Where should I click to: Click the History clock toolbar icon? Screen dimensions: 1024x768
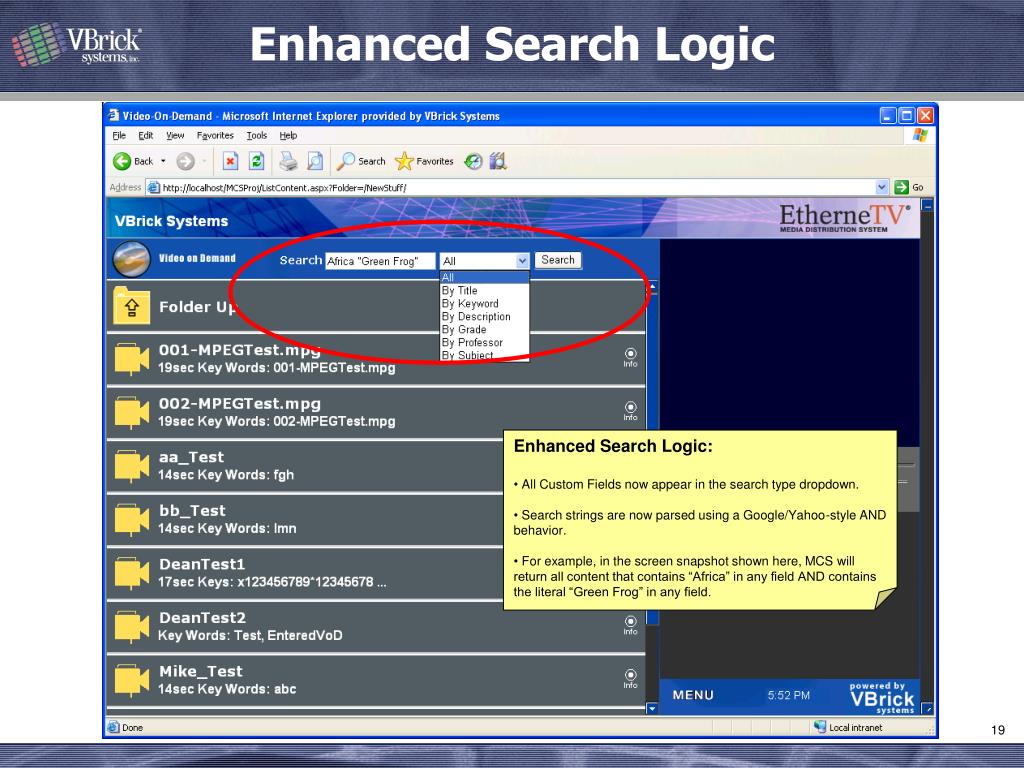(473, 161)
